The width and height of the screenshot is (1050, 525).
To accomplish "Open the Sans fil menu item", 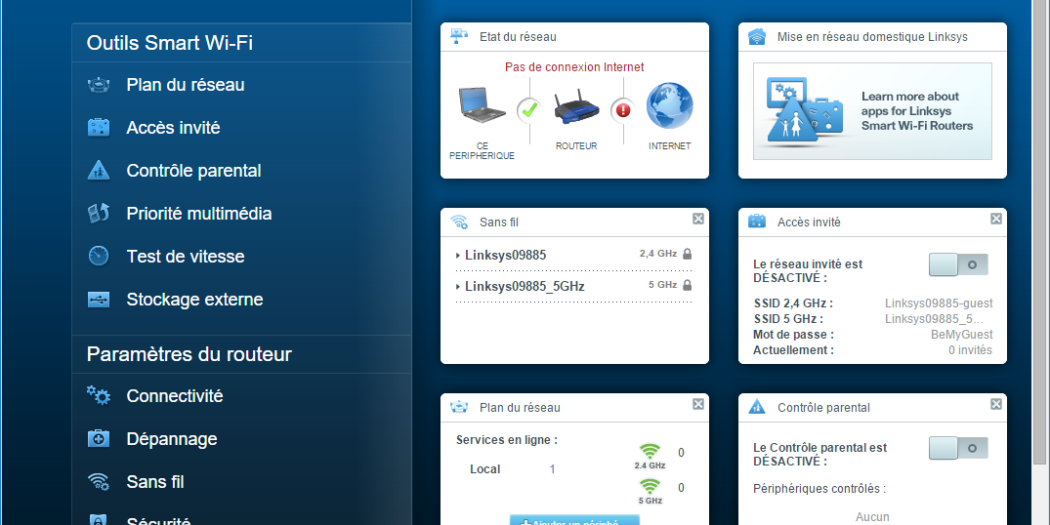I will (x=155, y=482).
